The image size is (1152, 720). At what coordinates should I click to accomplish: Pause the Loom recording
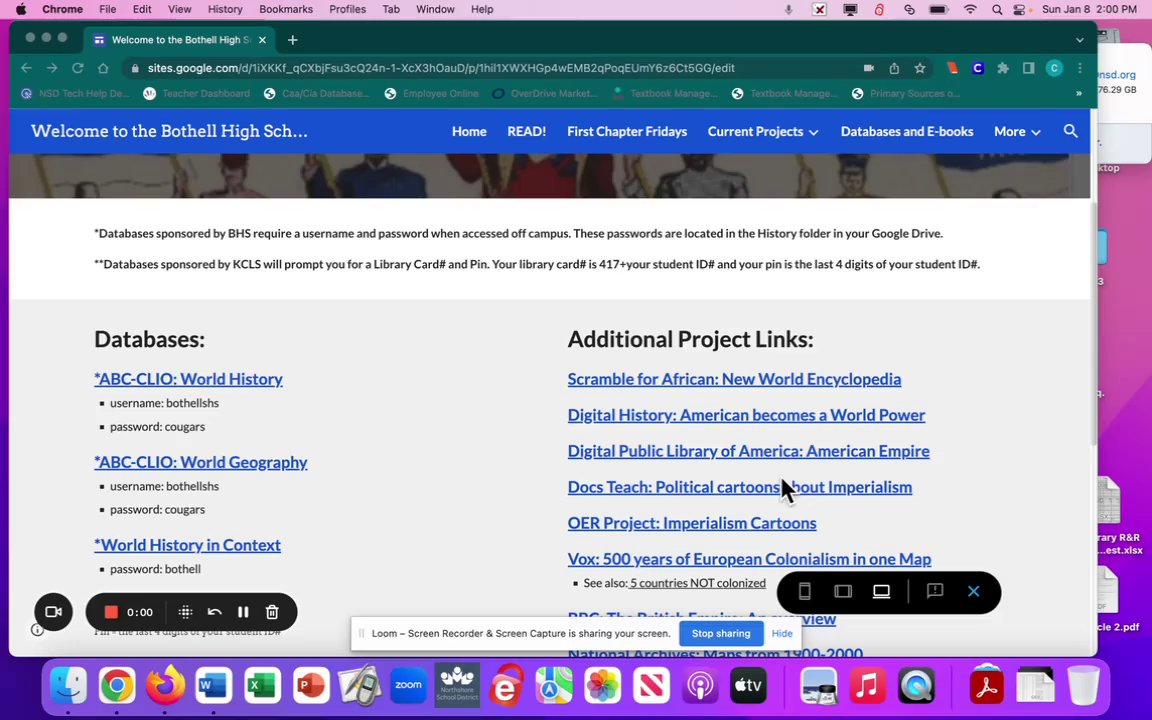tap(243, 612)
